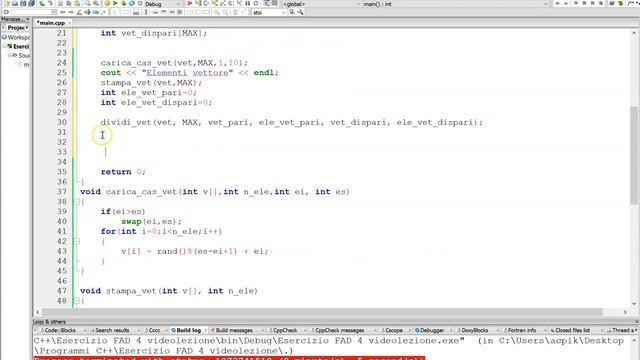Switch to the Projects management tab
This screenshot has width=640, height=360.
16,28
